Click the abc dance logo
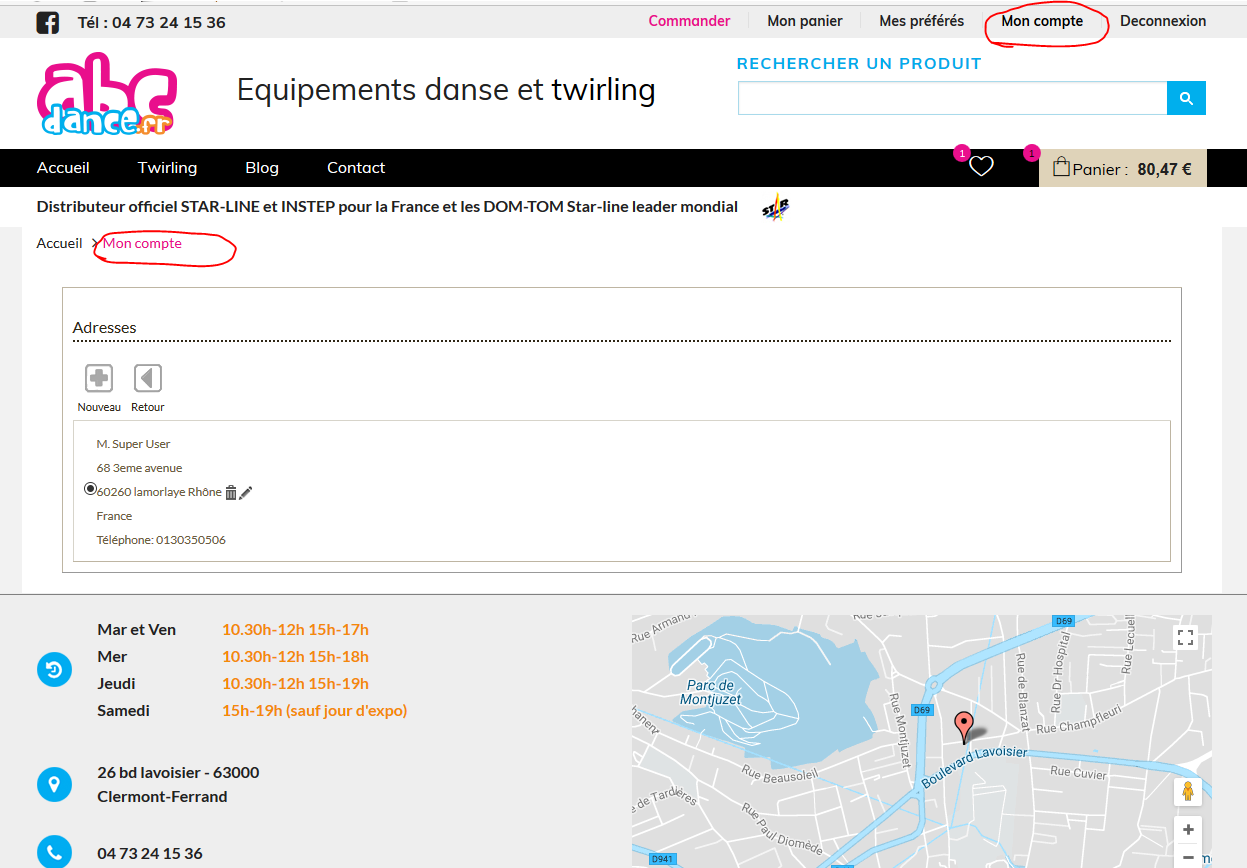Viewport: 1247px width, 868px height. [107, 94]
